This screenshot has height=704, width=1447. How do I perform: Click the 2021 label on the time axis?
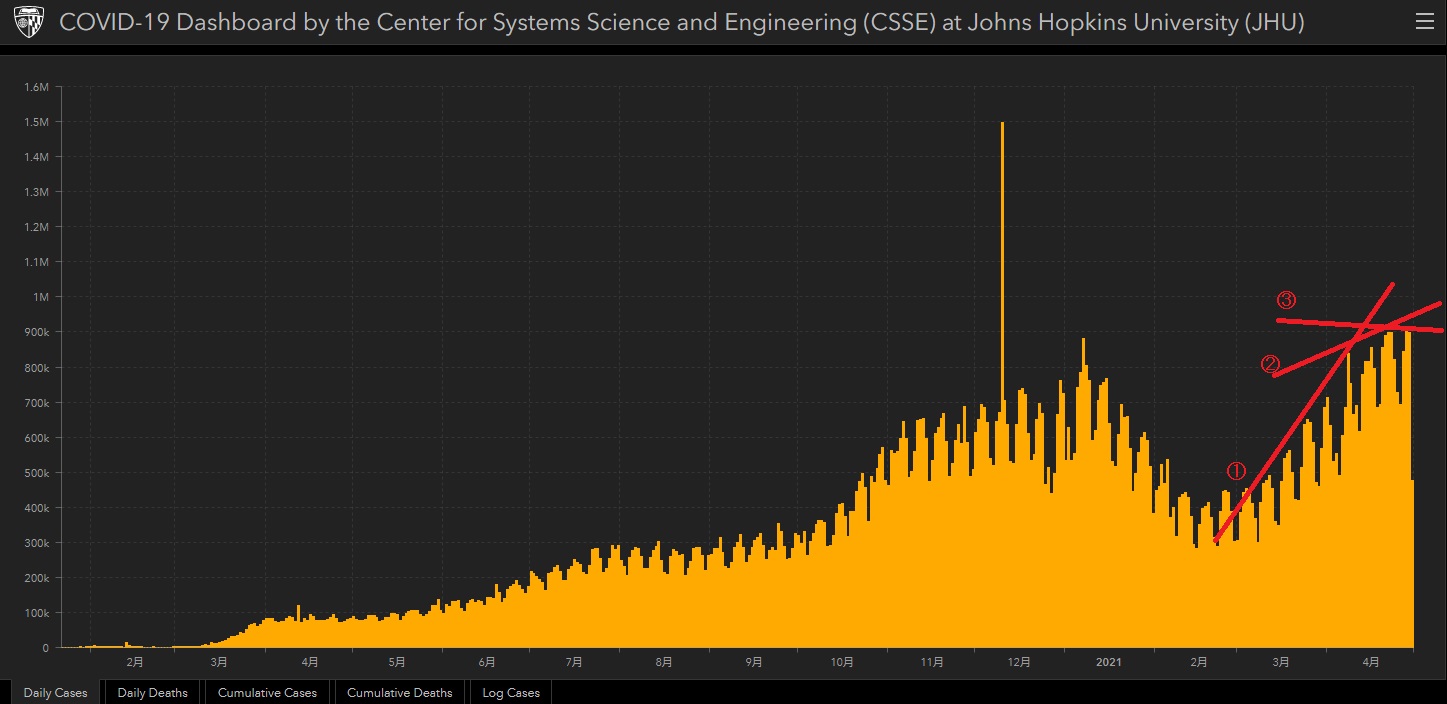point(1108,662)
